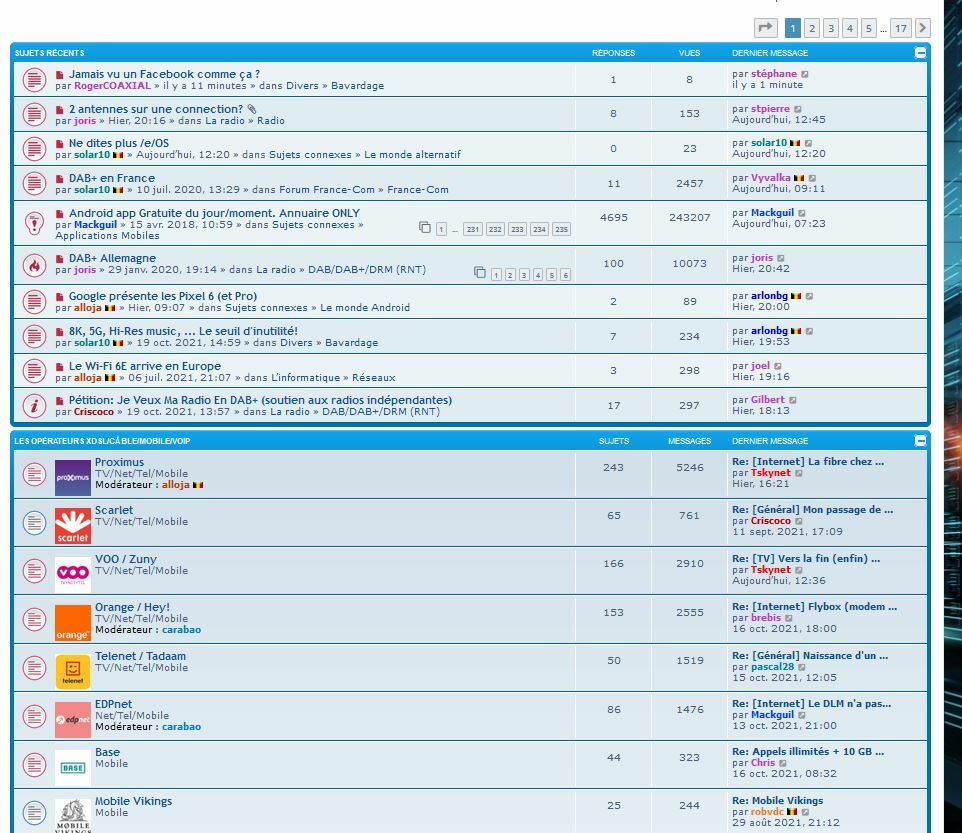
Task: Open the Mobile Vikings forum
Action: pyautogui.click(x=133, y=800)
